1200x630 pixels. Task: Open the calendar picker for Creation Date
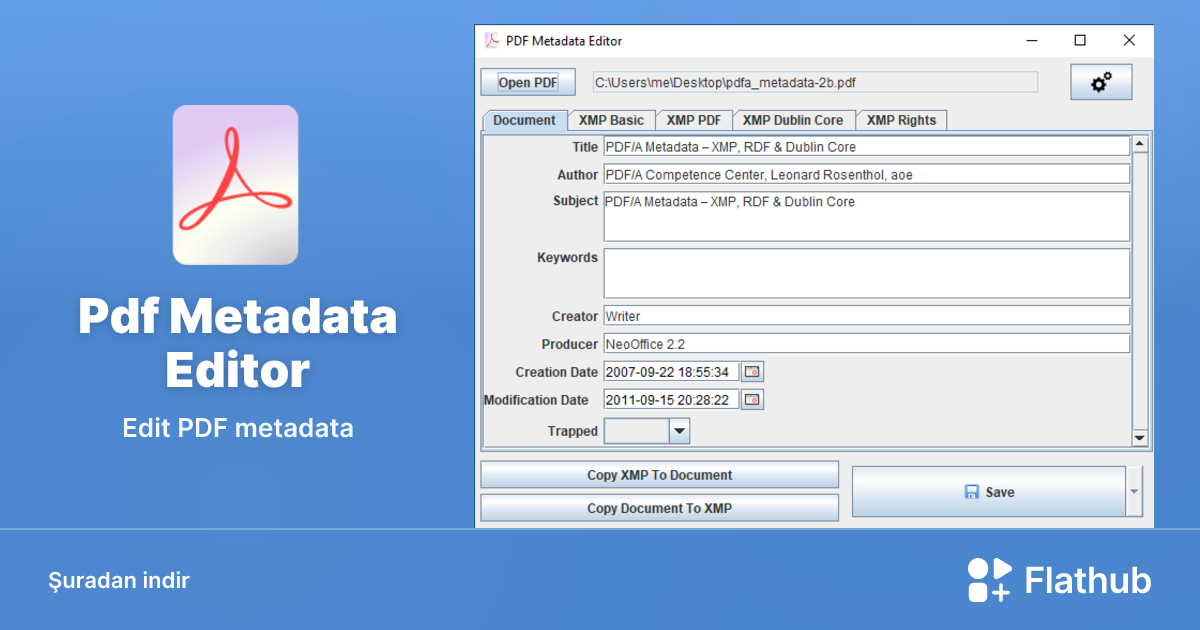click(752, 371)
